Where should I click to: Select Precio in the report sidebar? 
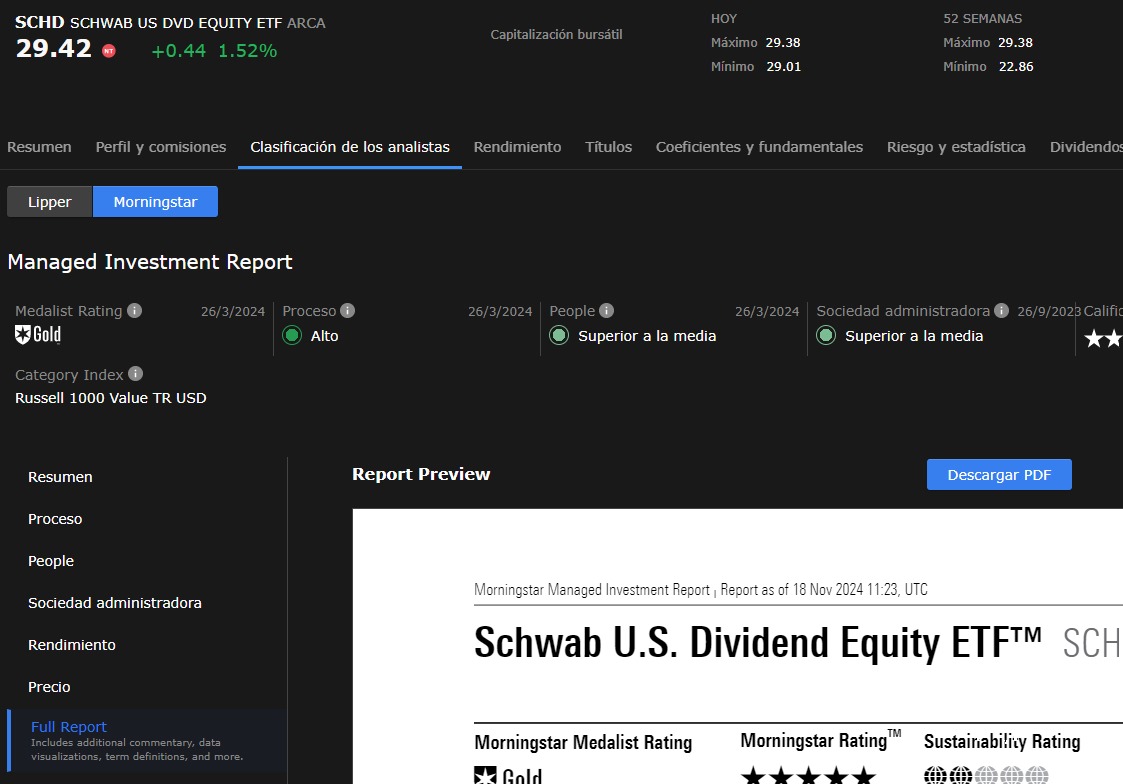[x=49, y=687]
